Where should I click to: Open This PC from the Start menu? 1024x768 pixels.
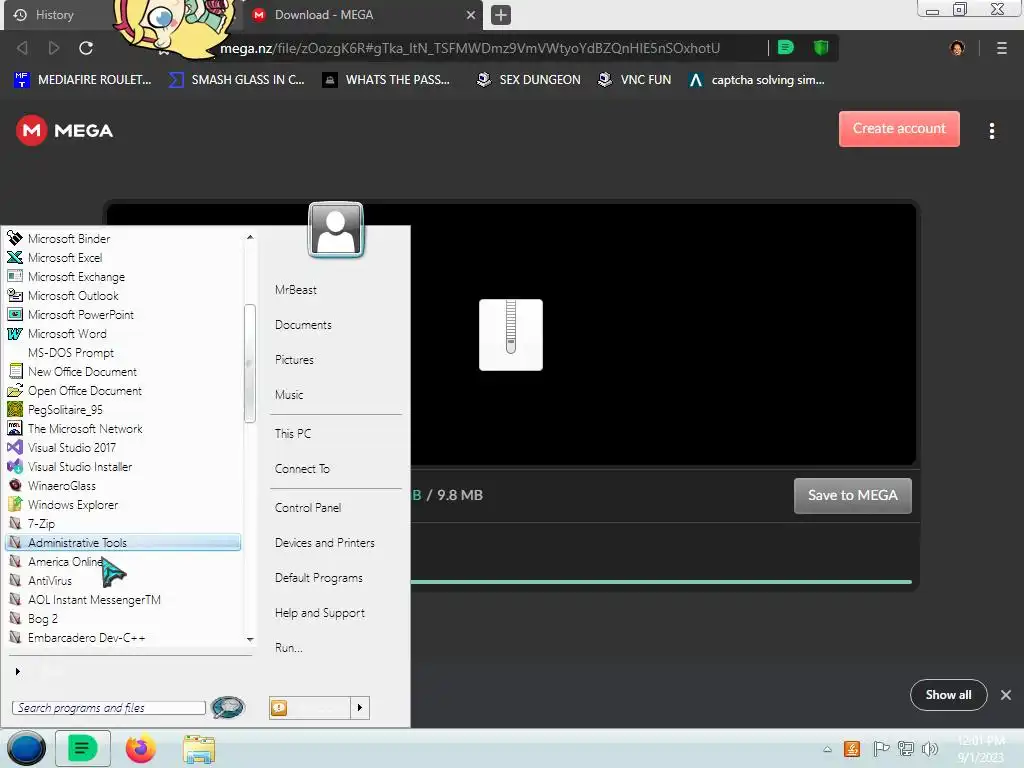click(293, 434)
